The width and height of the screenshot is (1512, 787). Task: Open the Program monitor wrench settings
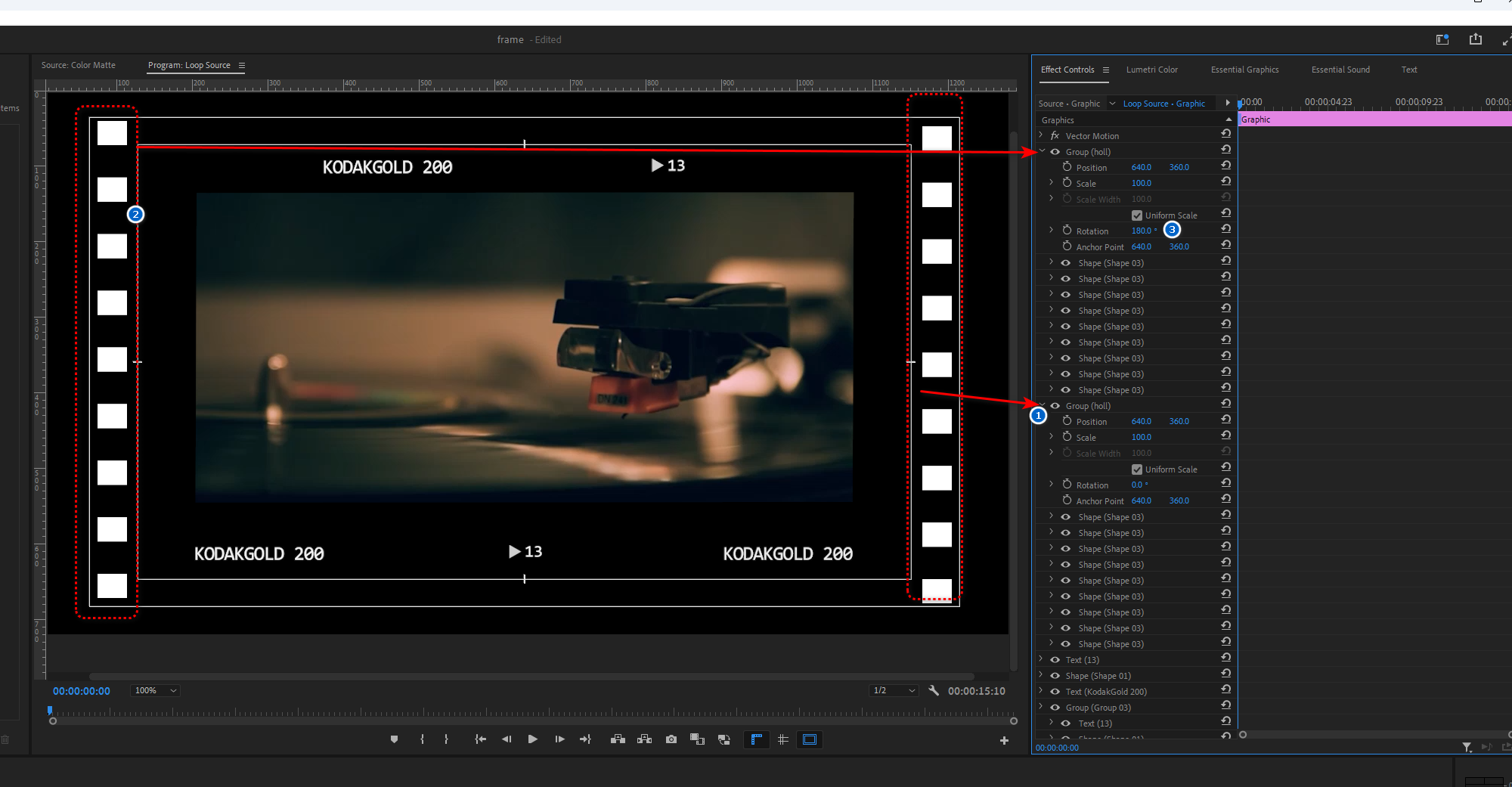pyautogui.click(x=934, y=690)
